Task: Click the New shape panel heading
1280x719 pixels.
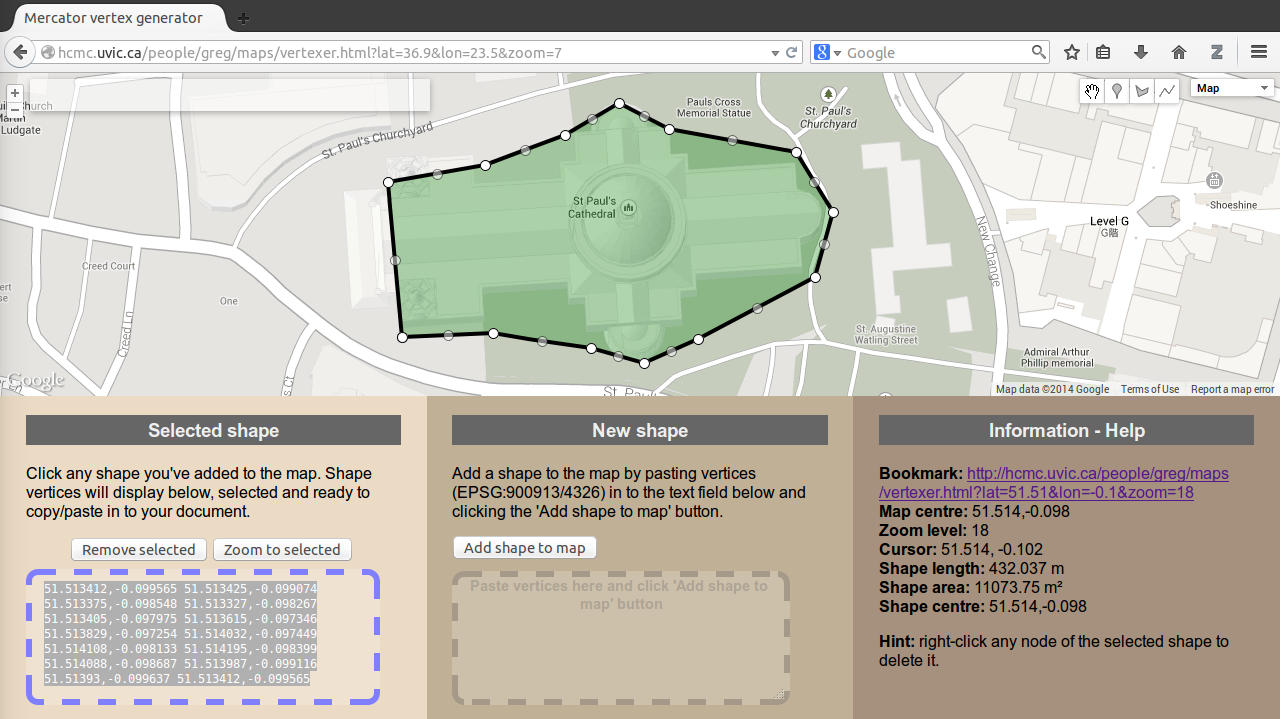Action: click(640, 431)
